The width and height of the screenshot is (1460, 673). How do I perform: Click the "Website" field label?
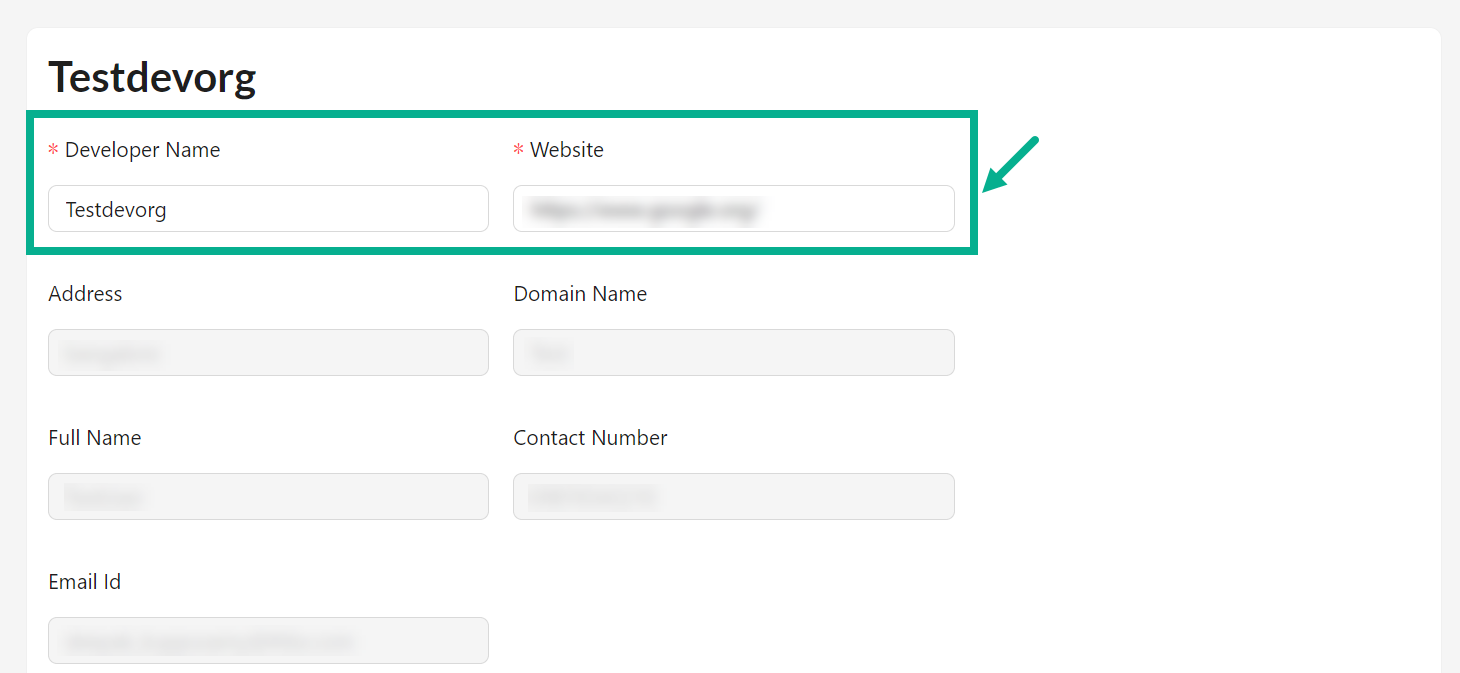567,150
